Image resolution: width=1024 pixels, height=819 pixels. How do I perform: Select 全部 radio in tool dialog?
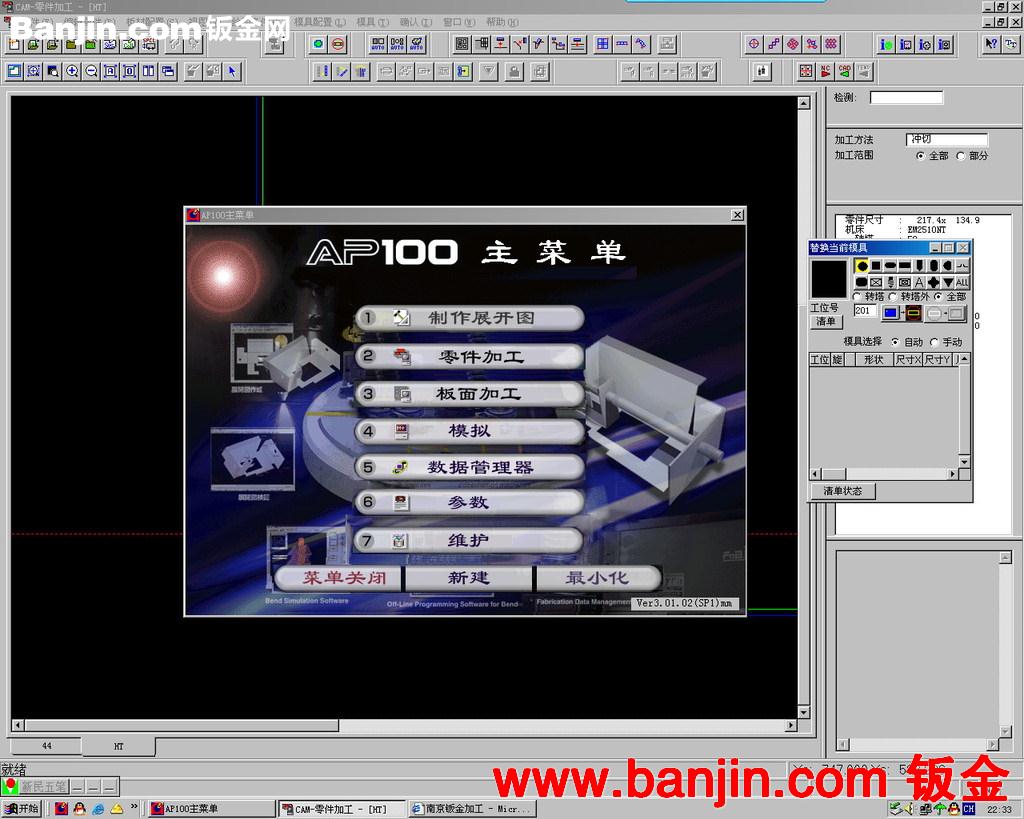[938, 297]
